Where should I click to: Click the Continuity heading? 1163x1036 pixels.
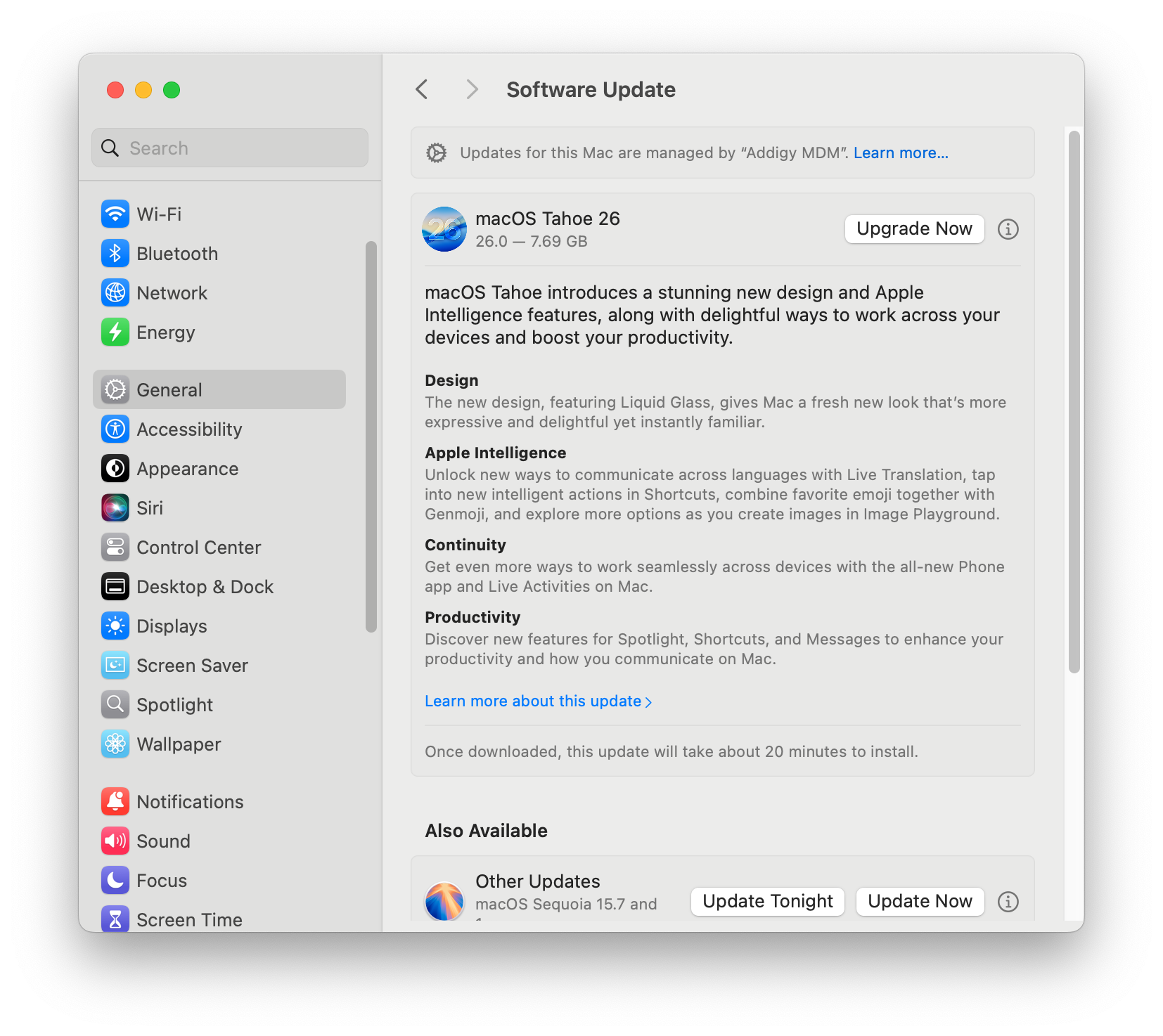(x=465, y=545)
